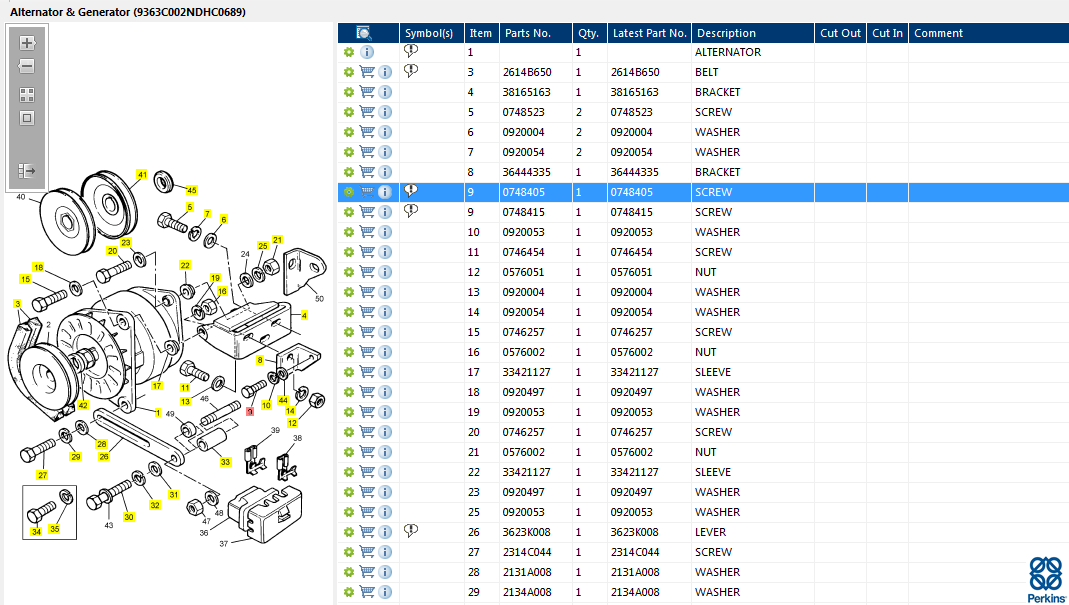Click the Cut In column header
Image resolution: width=1069 pixels, height=605 pixels.
click(888, 33)
